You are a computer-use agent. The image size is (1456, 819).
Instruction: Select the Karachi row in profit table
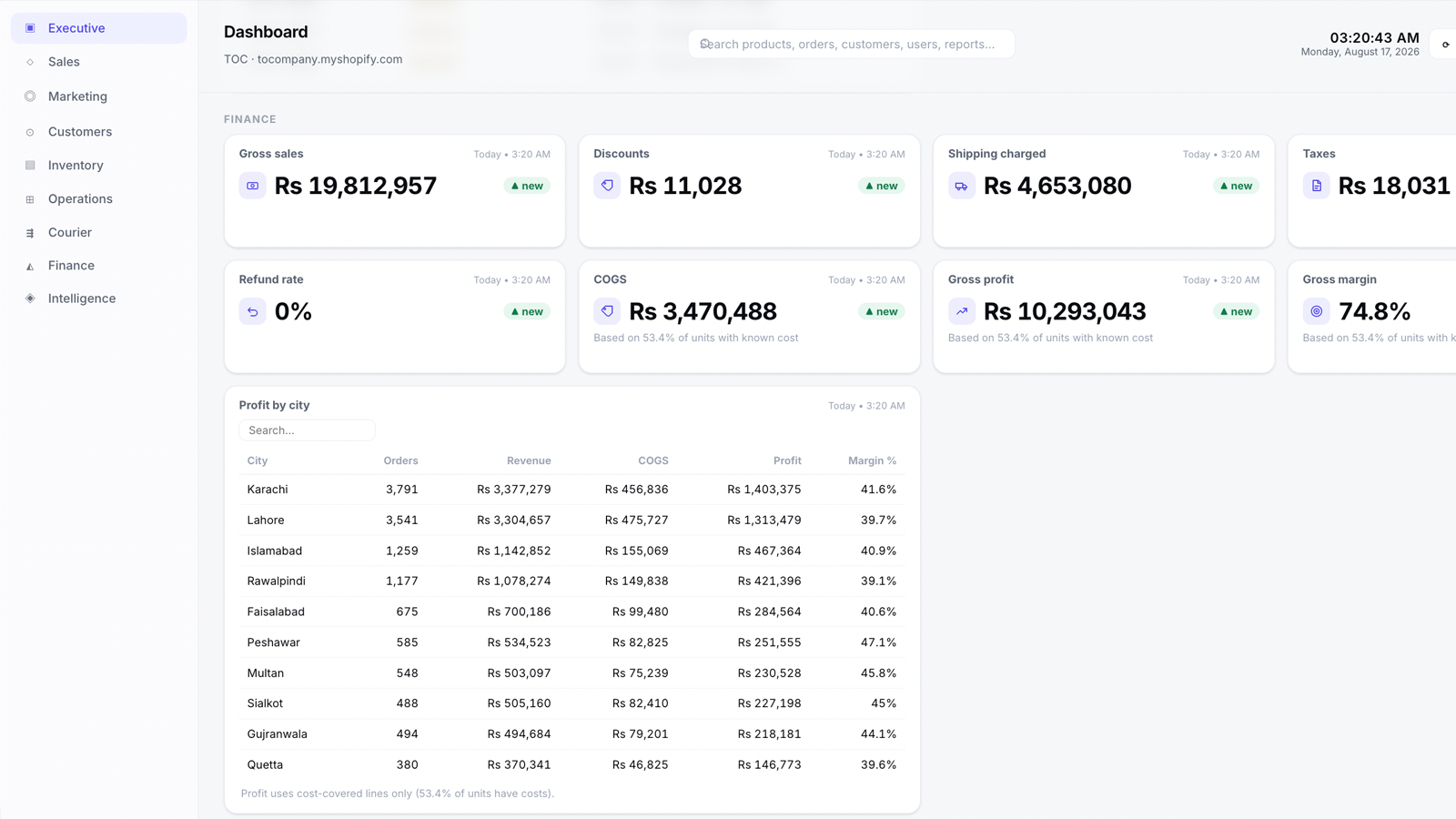(571, 490)
